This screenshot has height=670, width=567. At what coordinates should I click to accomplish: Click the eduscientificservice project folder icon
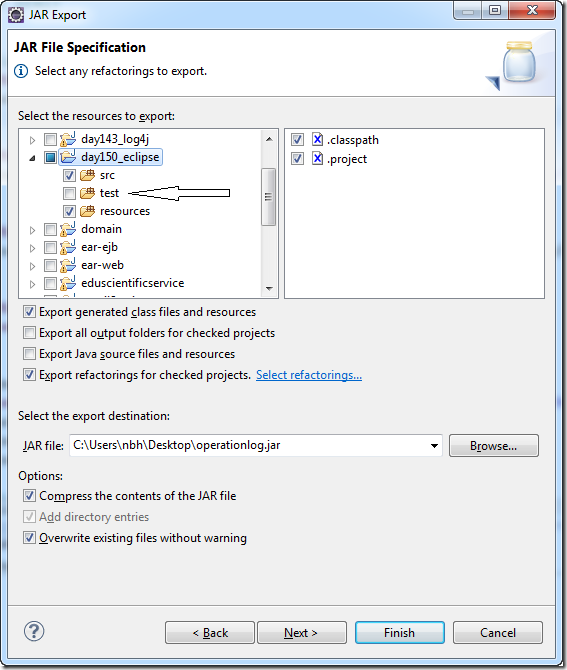(68, 283)
